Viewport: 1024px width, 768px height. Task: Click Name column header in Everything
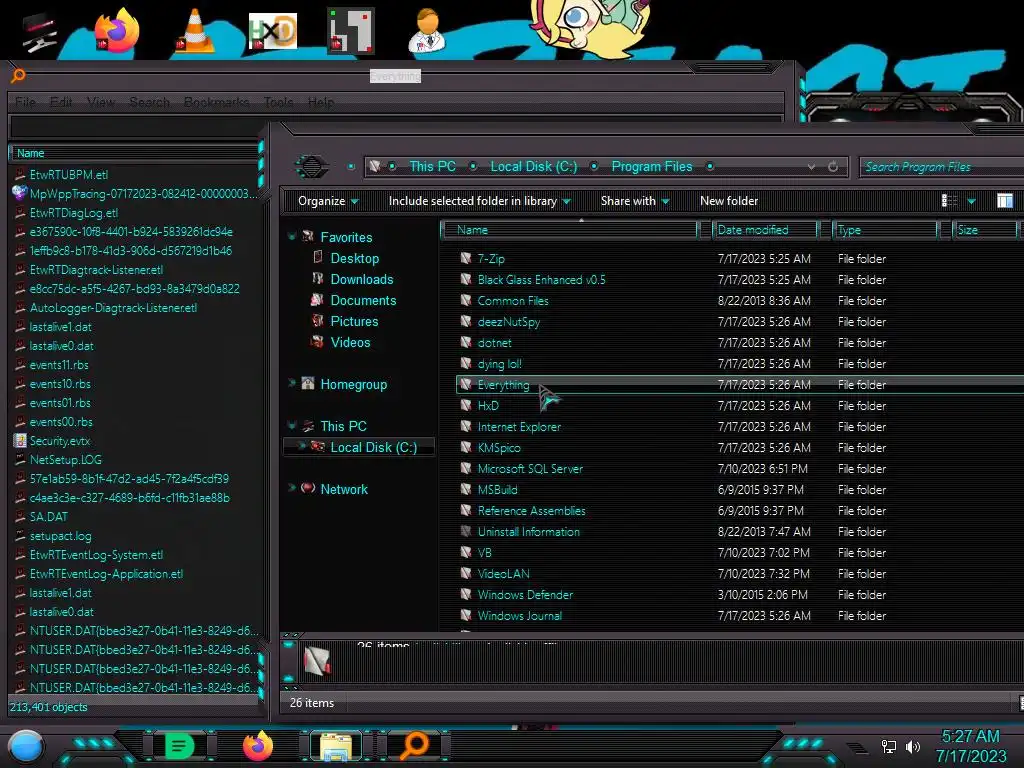coord(135,153)
